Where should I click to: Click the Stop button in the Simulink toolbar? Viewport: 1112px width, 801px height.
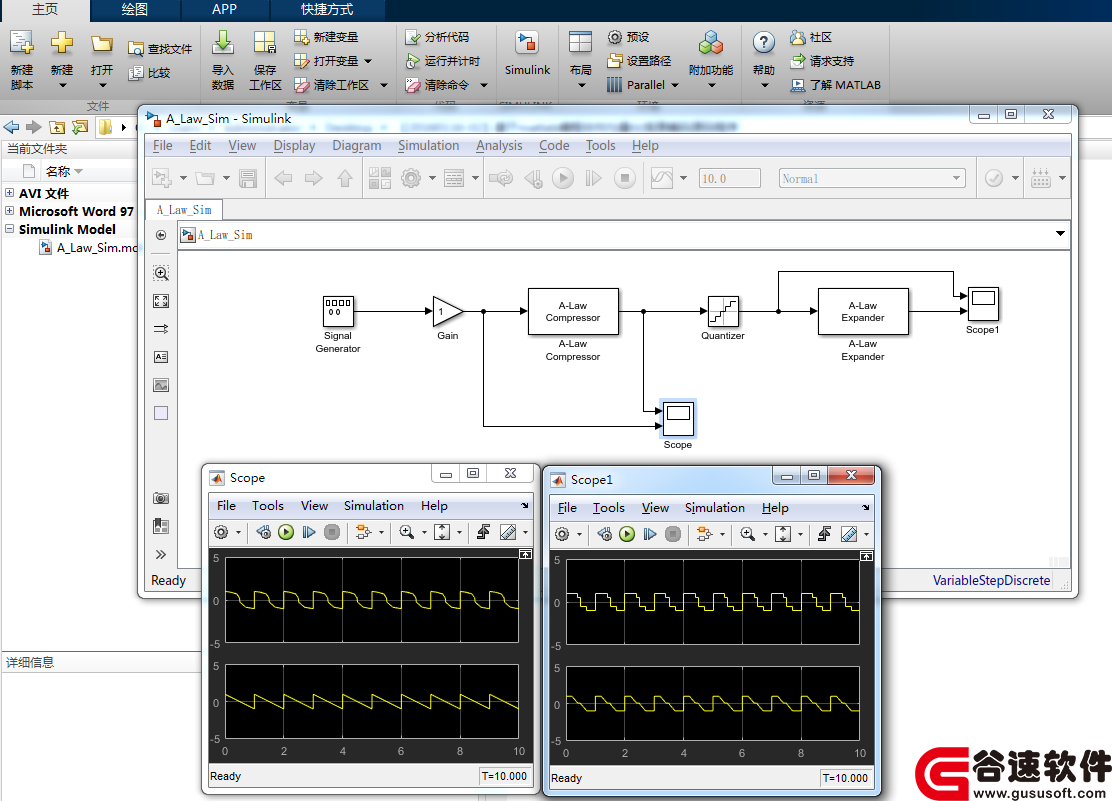625,178
